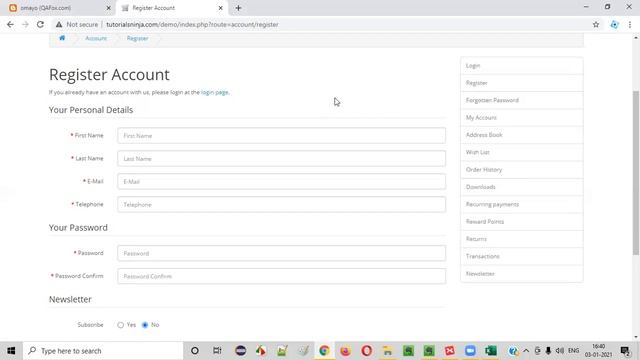Open Order History in sidebar
Image resolution: width=640 pixels, height=360 pixels.
click(522, 169)
